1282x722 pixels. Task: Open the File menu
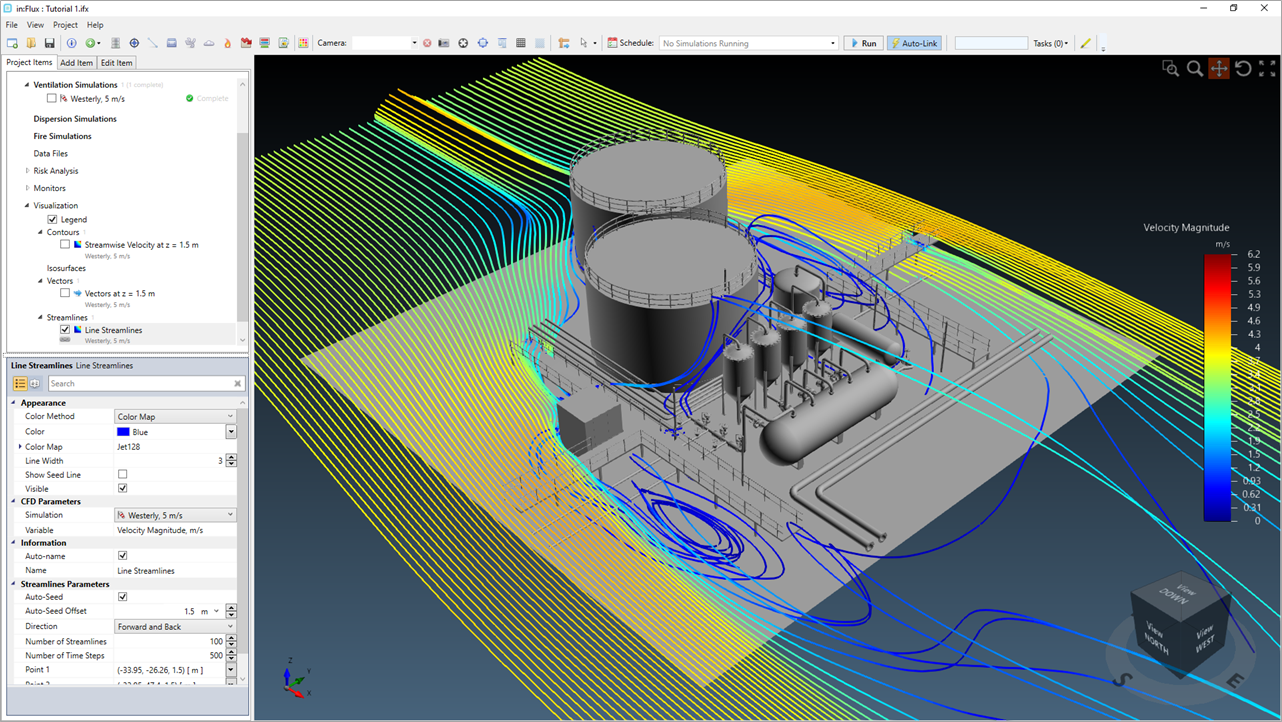[12, 25]
